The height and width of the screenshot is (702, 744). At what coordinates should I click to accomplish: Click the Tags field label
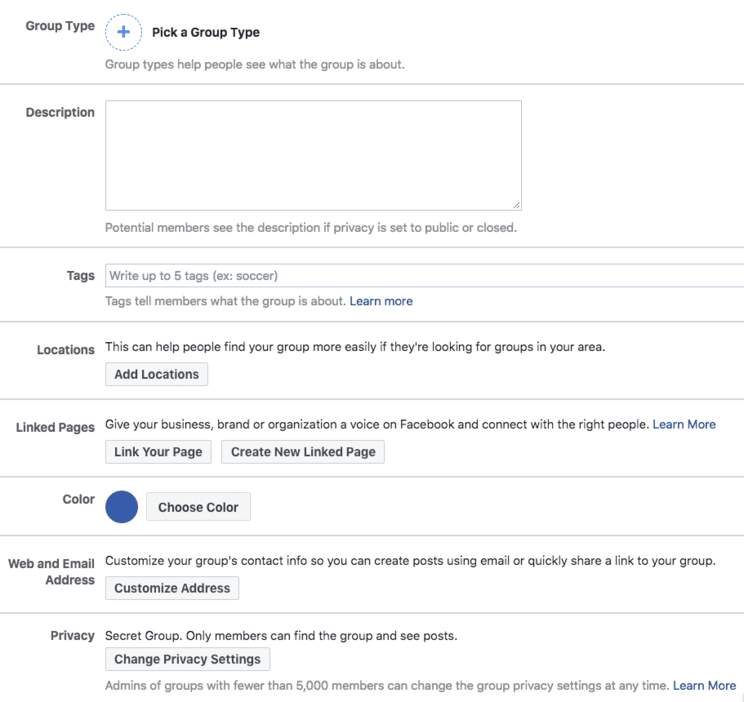[x=81, y=276]
